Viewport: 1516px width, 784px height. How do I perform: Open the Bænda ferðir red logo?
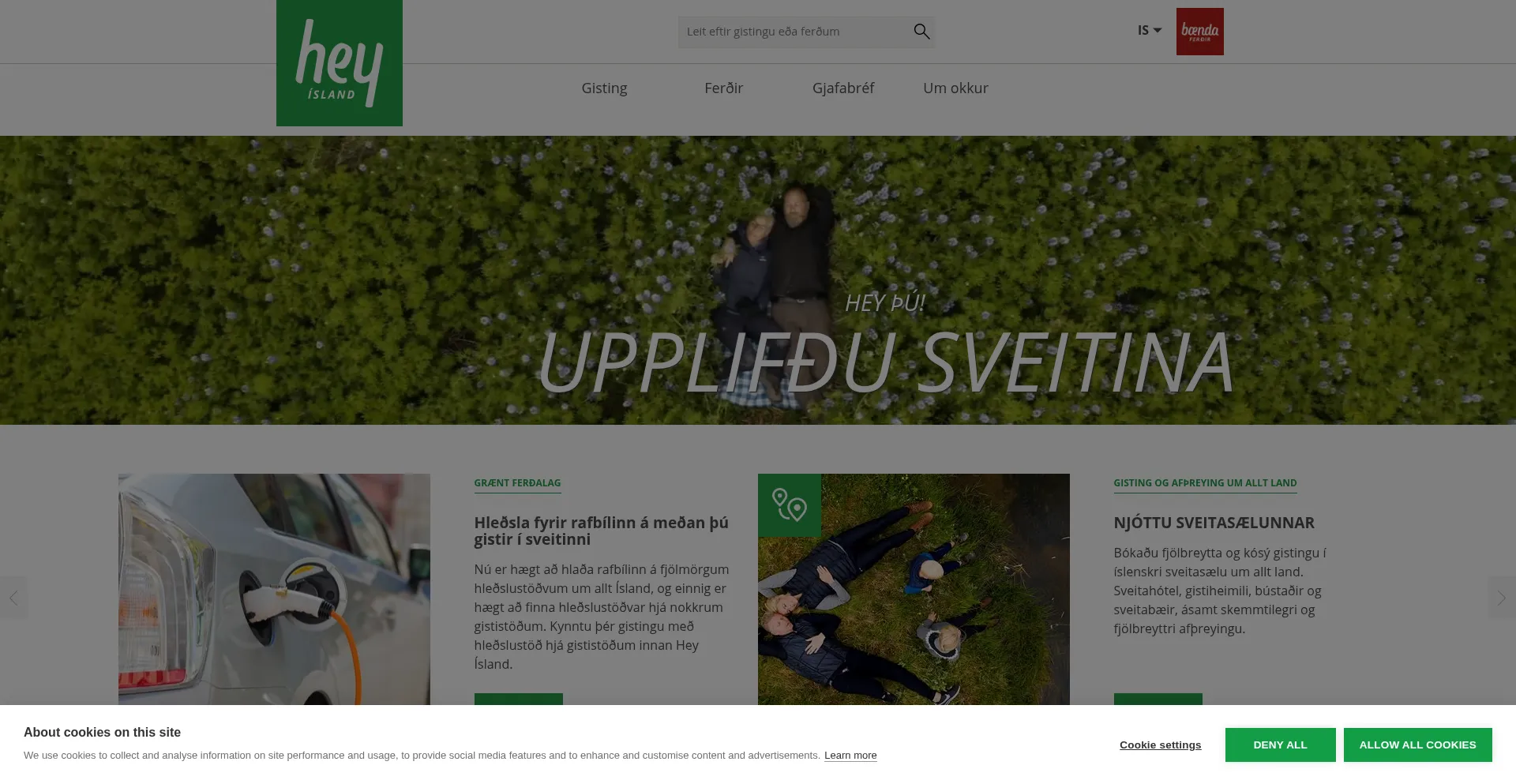pos(1199,32)
